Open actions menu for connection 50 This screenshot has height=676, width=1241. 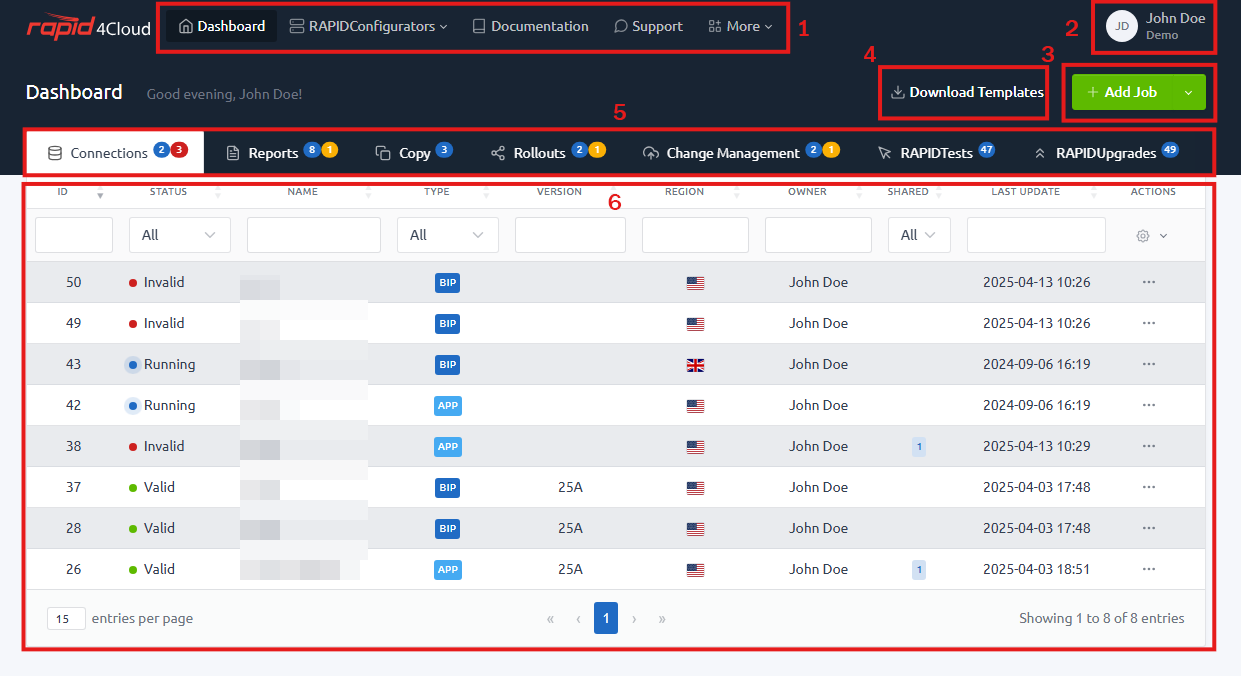pos(1149,282)
